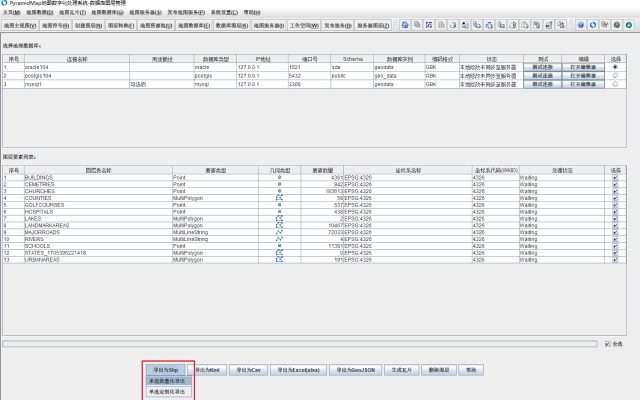
Task: Open help via blue question mark icon
Action: click(581, 25)
